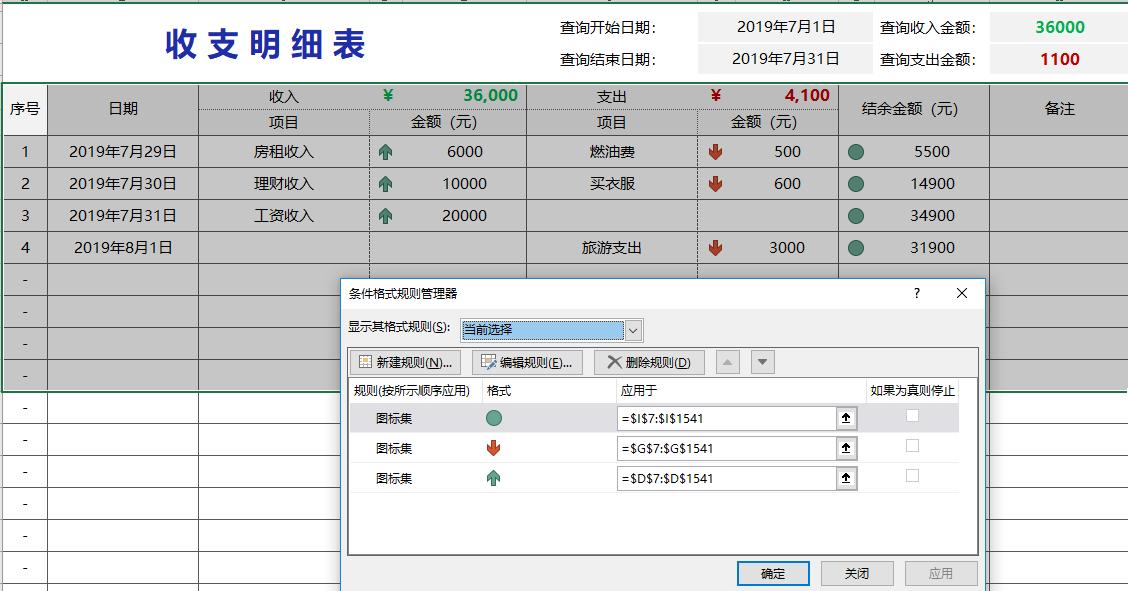Click the 关闭 button
The width and height of the screenshot is (1128, 591).
click(x=857, y=573)
